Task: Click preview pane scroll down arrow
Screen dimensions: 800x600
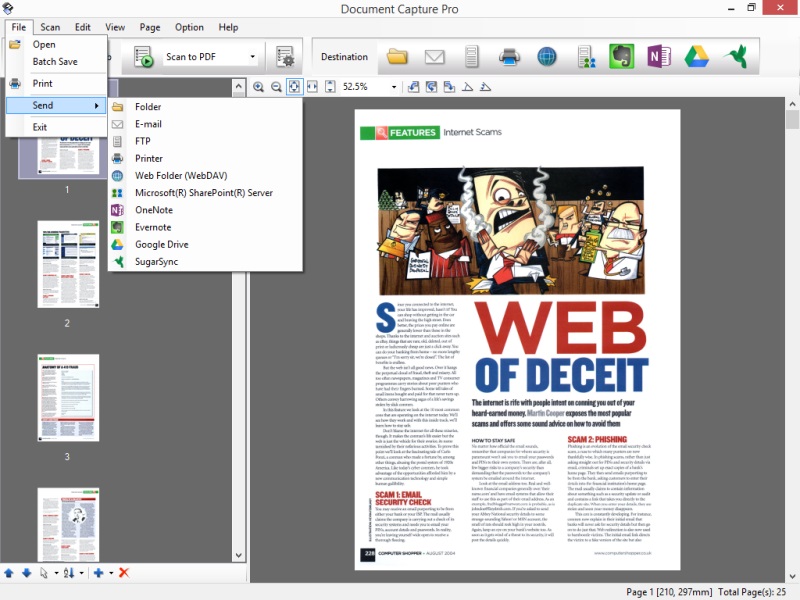Action: point(792,577)
